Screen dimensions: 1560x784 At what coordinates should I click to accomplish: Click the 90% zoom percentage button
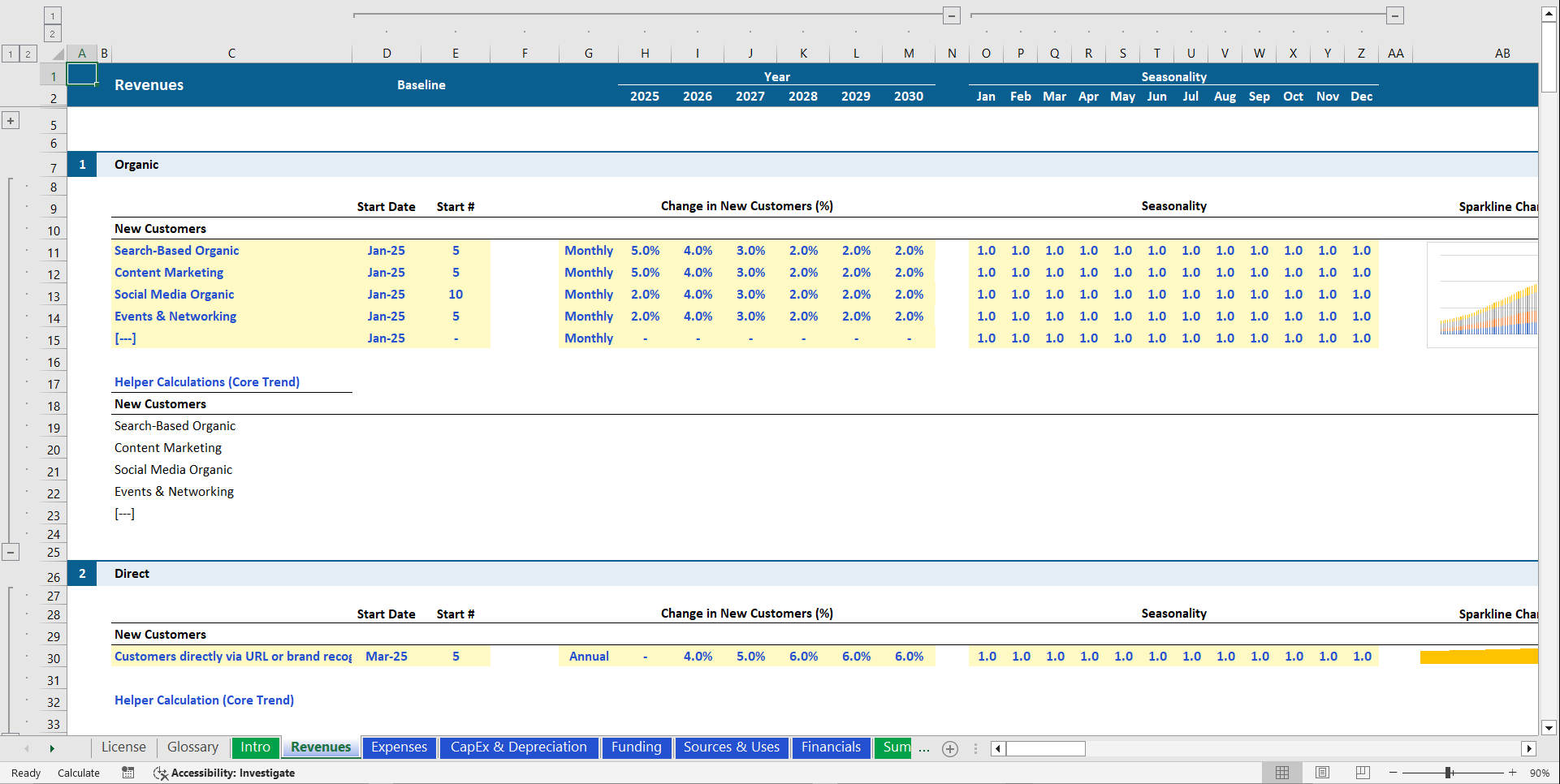click(1540, 773)
